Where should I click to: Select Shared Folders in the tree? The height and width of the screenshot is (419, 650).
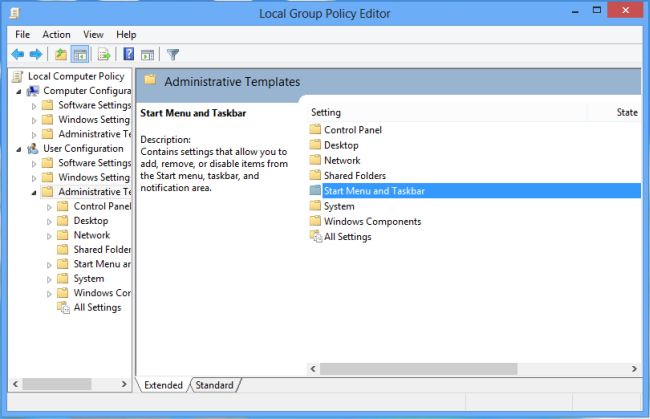102,249
